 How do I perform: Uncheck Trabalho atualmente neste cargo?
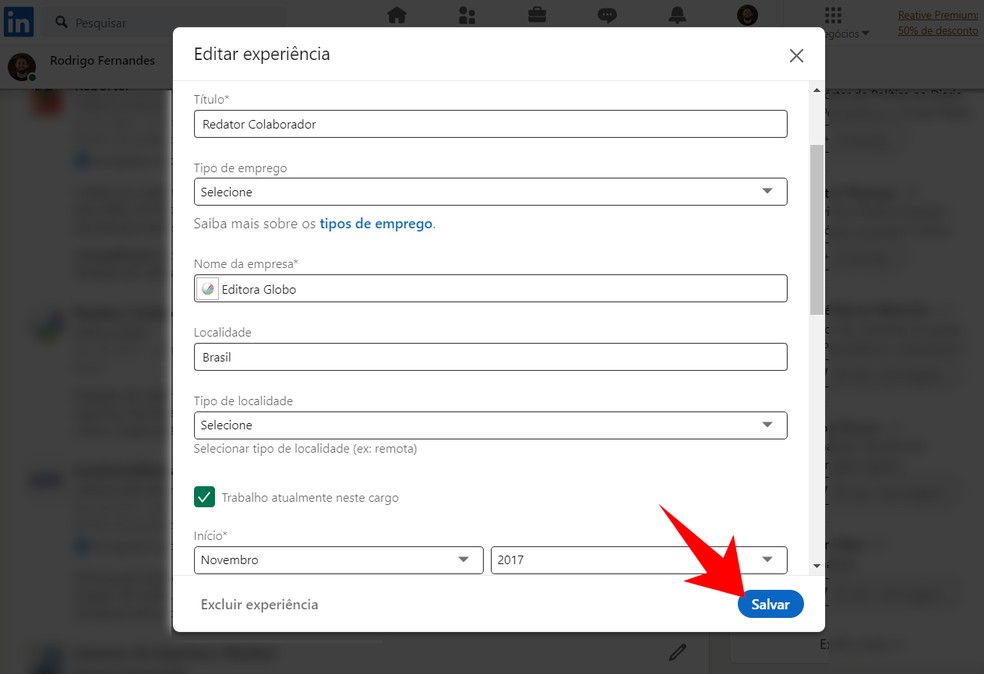coord(205,496)
